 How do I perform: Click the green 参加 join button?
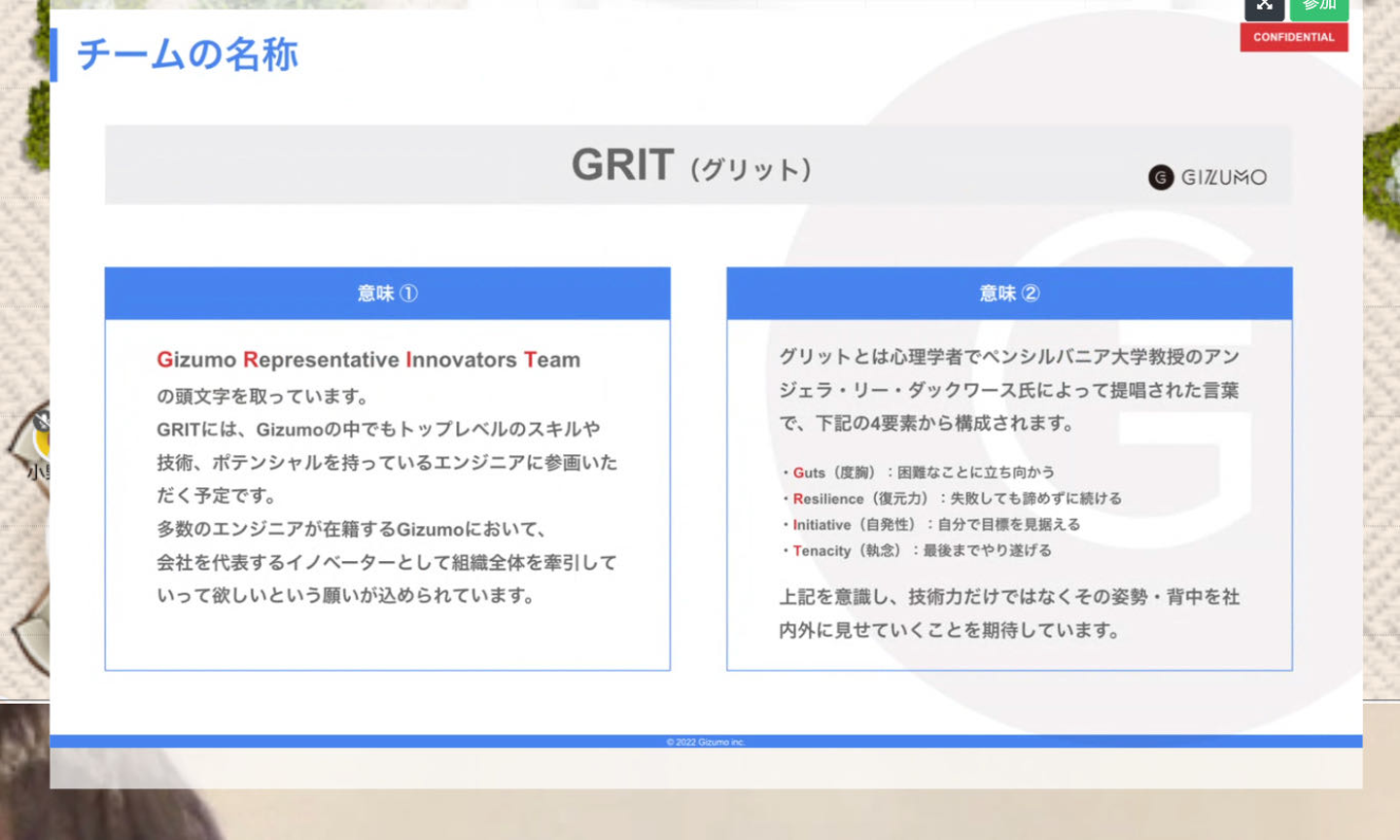click(x=1319, y=7)
